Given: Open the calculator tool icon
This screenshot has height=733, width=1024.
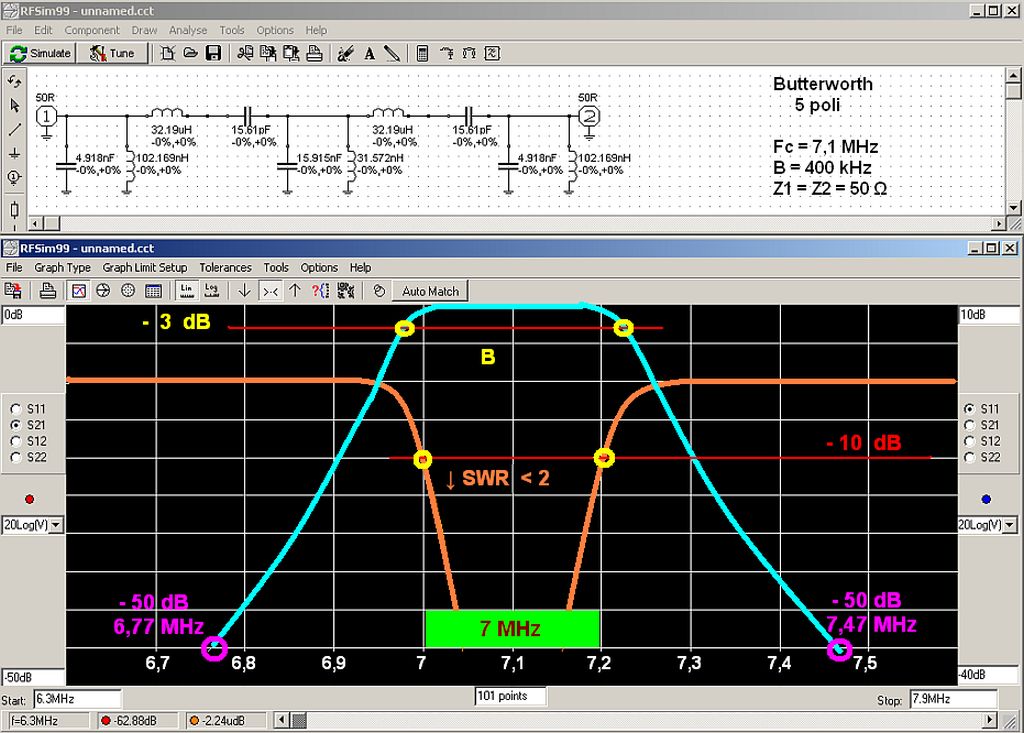Looking at the screenshot, I should pyautogui.click(x=422, y=53).
